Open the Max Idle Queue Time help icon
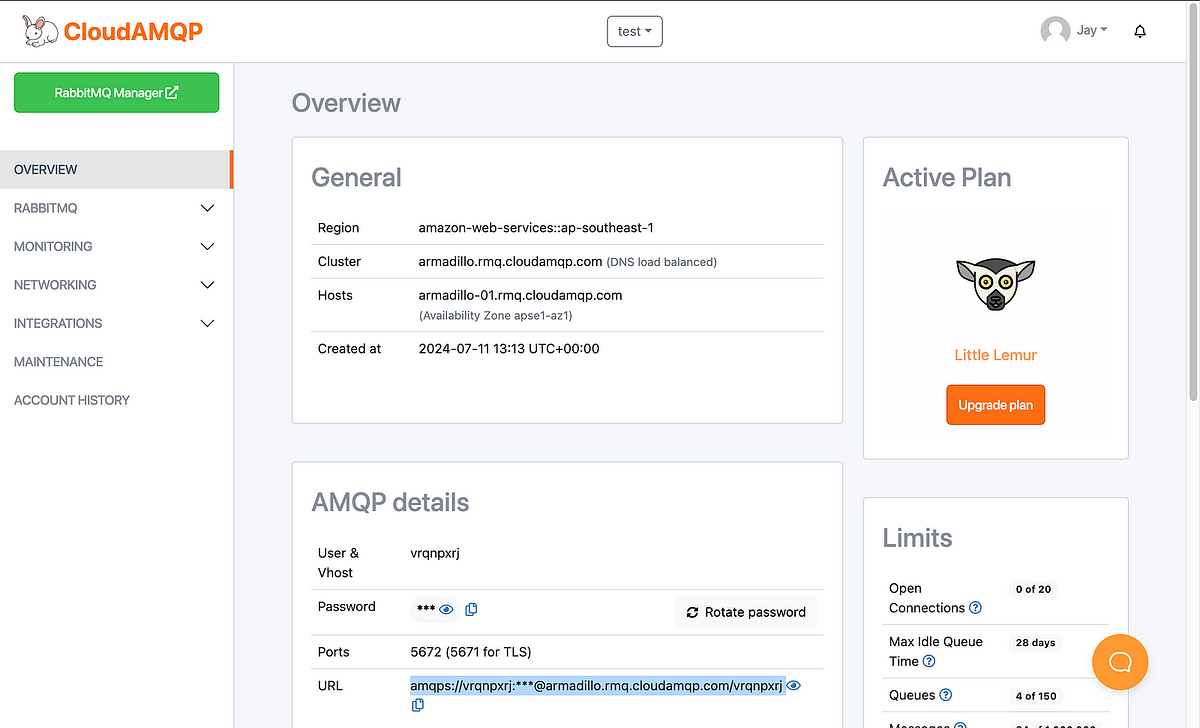This screenshot has width=1200, height=728. (928, 661)
